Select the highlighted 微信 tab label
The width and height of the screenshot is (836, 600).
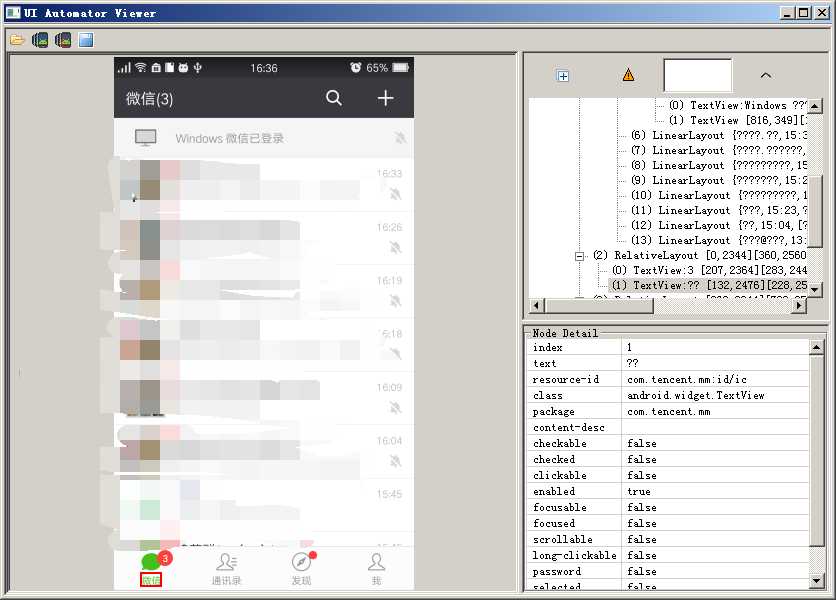point(151,580)
